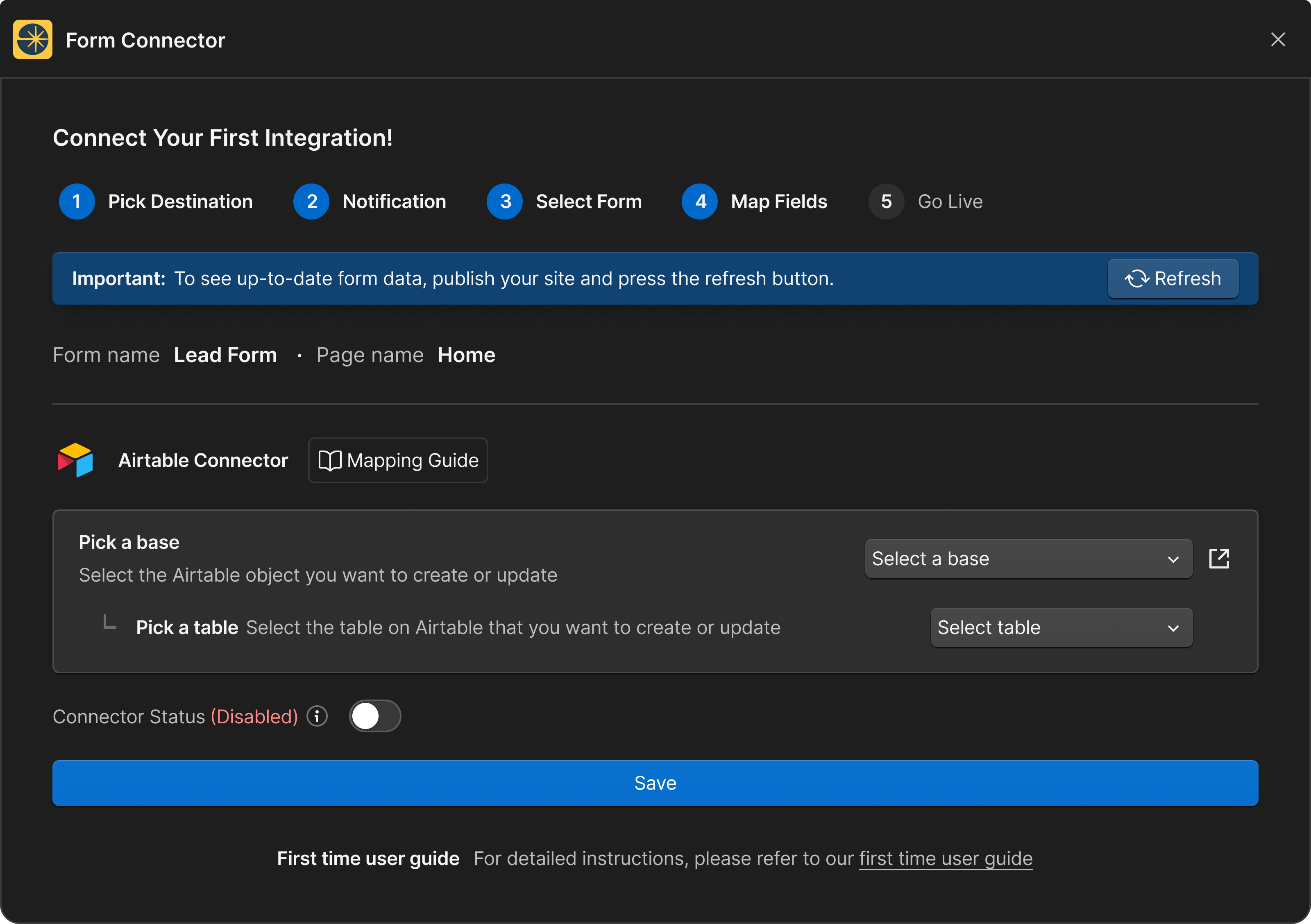The width and height of the screenshot is (1311, 924).
Task: Click the Select Form step label
Action: click(x=589, y=202)
